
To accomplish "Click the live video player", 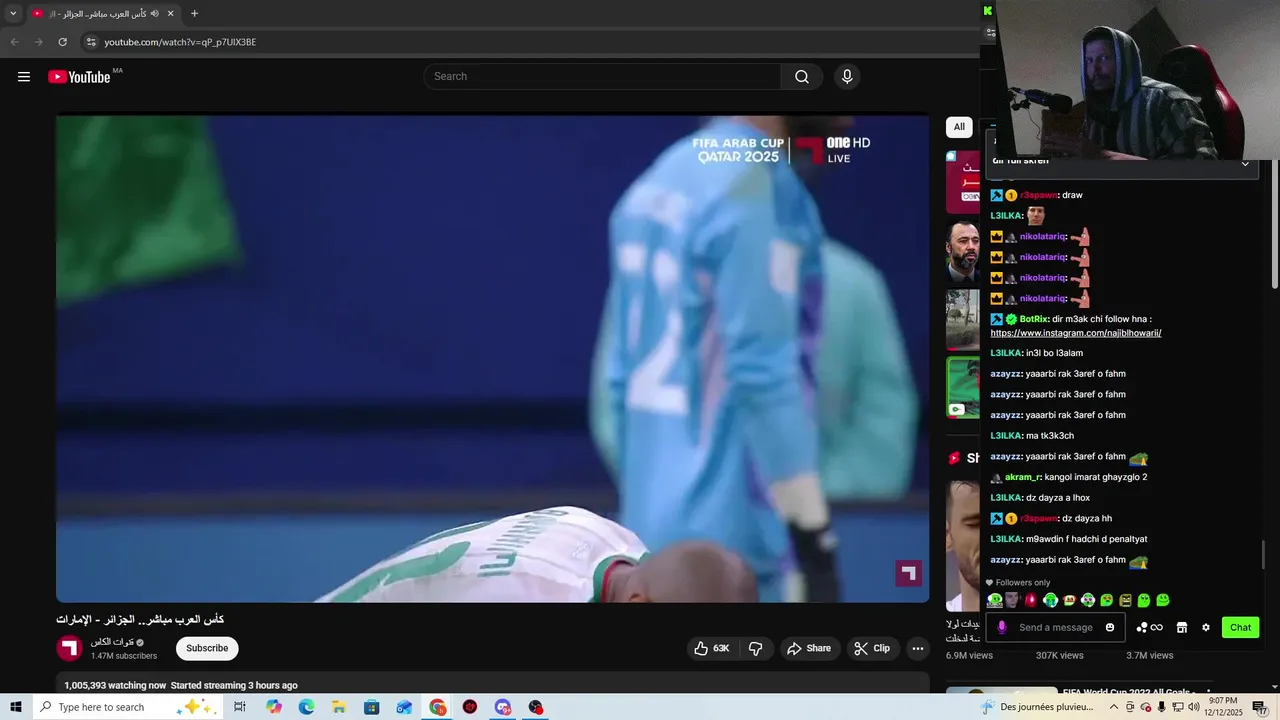I will pos(492,358).
